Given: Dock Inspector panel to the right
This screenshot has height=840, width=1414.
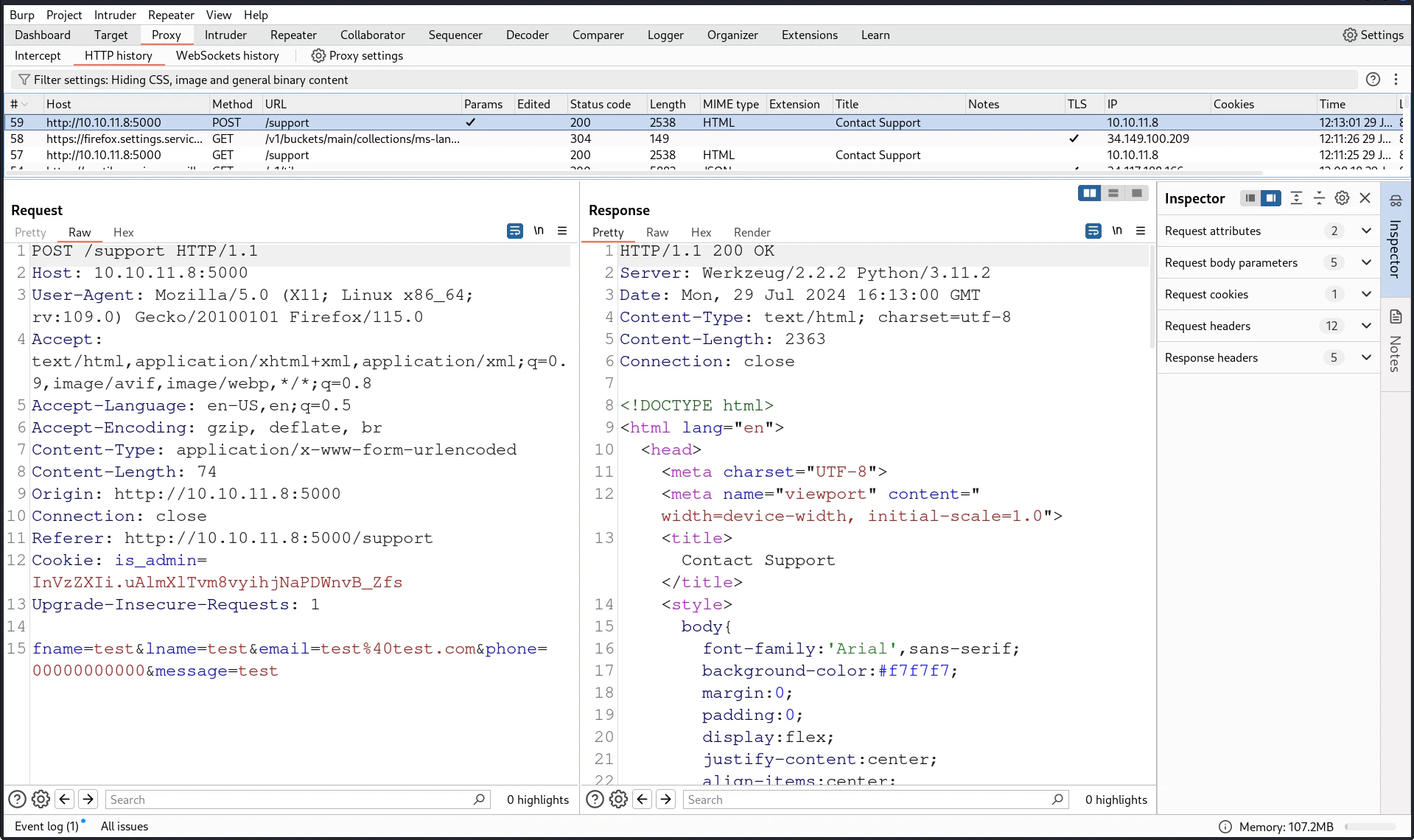Looking at the screenshot, I should point(1271,197).
